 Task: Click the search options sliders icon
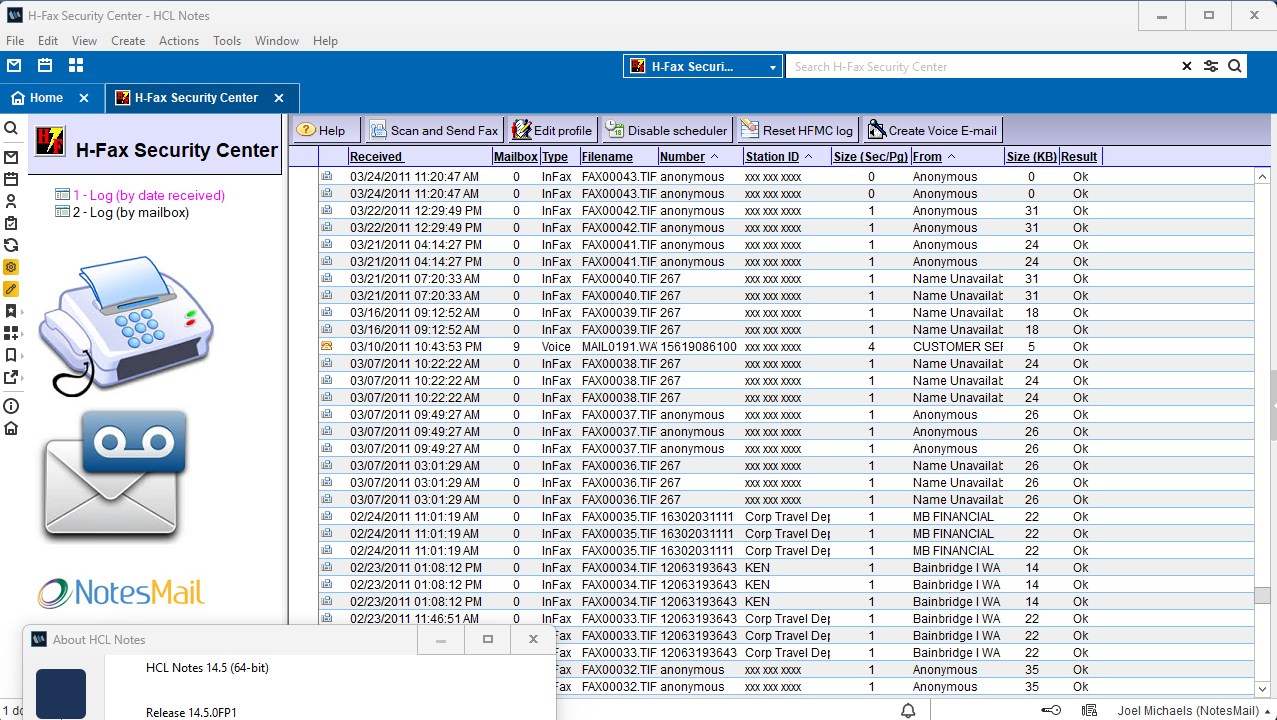tap(1211, 67)
